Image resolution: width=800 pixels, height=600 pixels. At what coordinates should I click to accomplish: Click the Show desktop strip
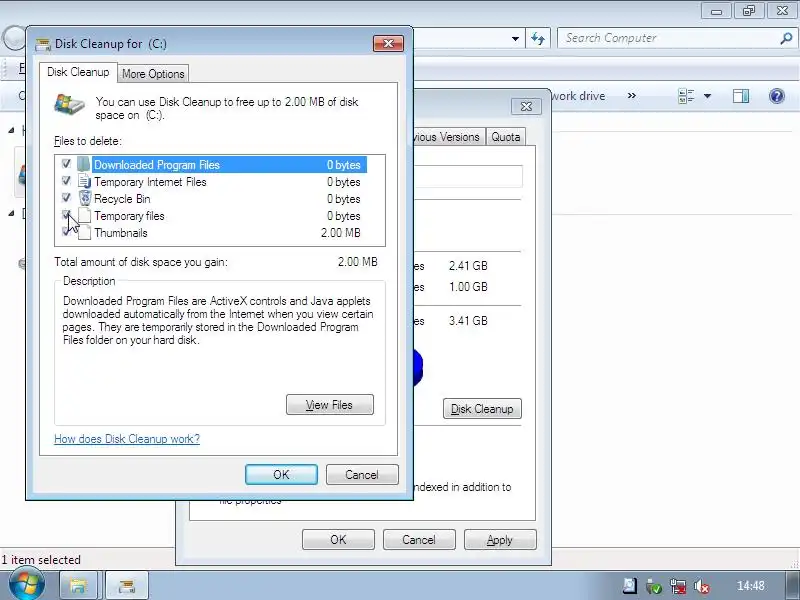pos(793,585)
